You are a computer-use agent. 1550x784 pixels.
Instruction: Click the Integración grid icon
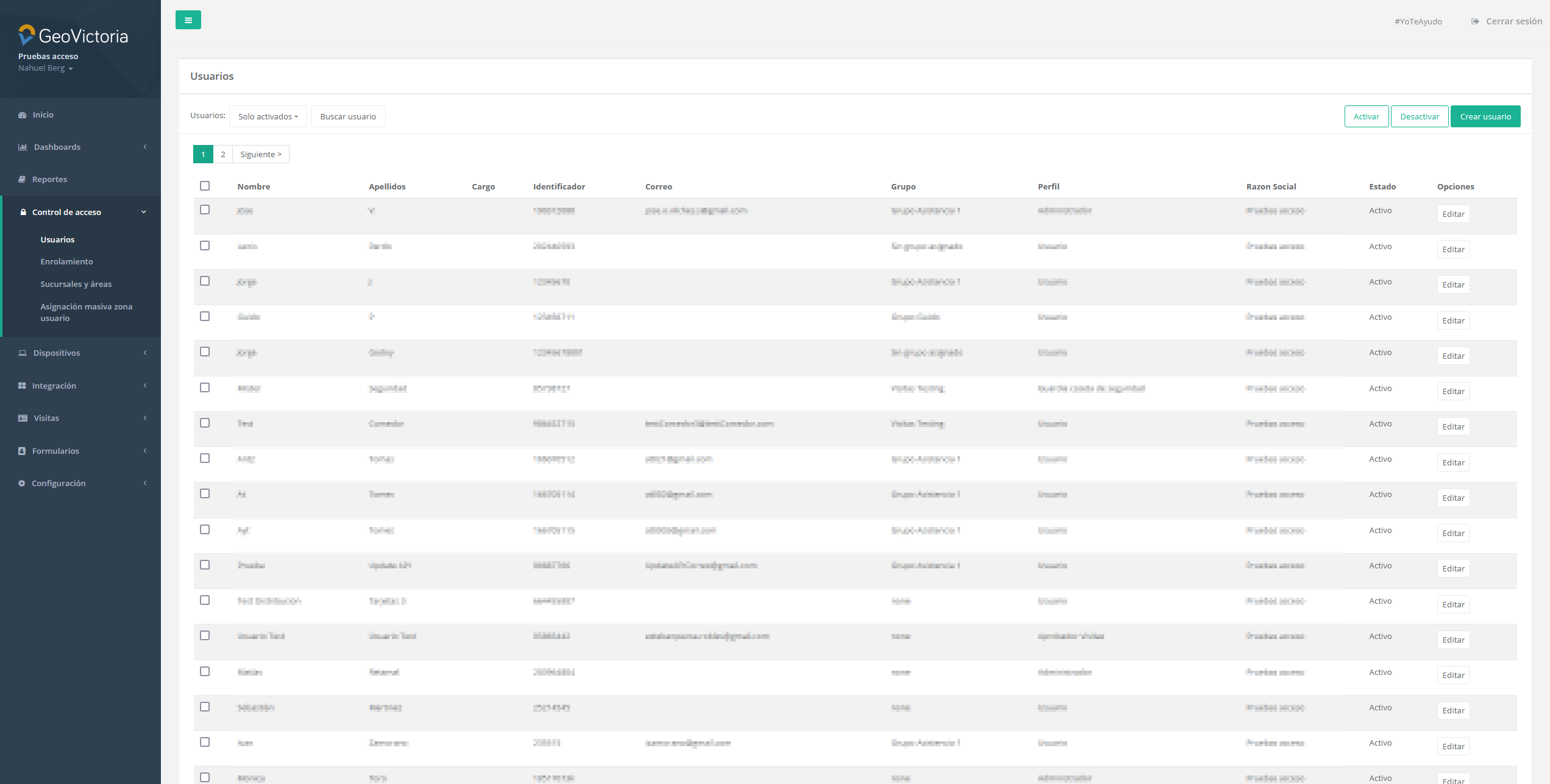(x=22, y=386)
